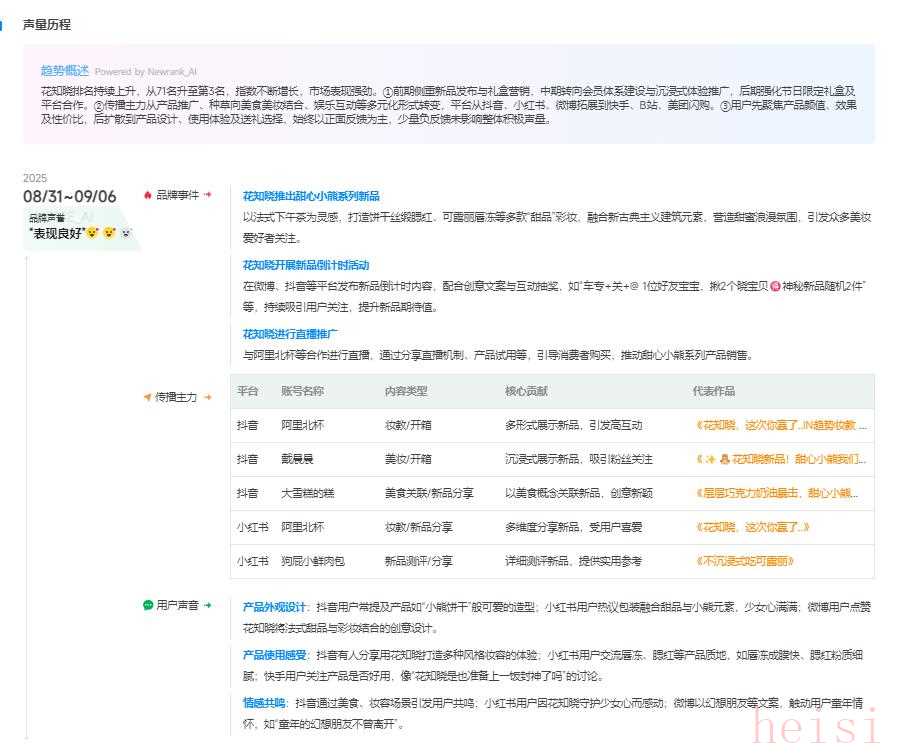Image resolution: width=897 pixels, height=756 pixels.
Task: Click the first emoji after "表现良好"
Action: 92,233
